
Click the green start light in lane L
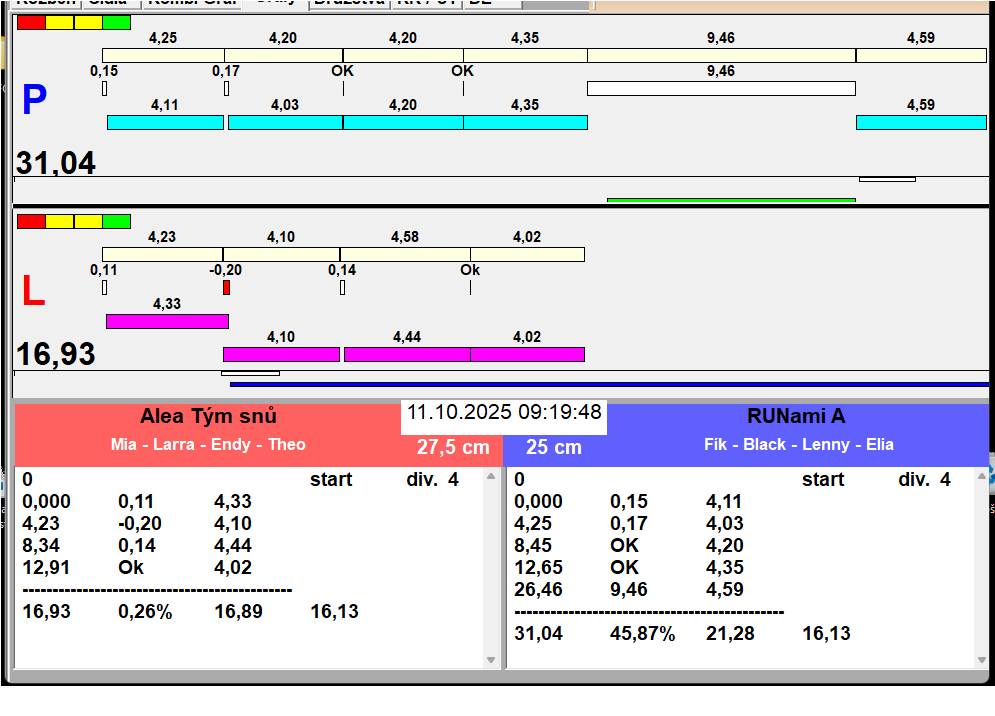[x=117, y=221]
